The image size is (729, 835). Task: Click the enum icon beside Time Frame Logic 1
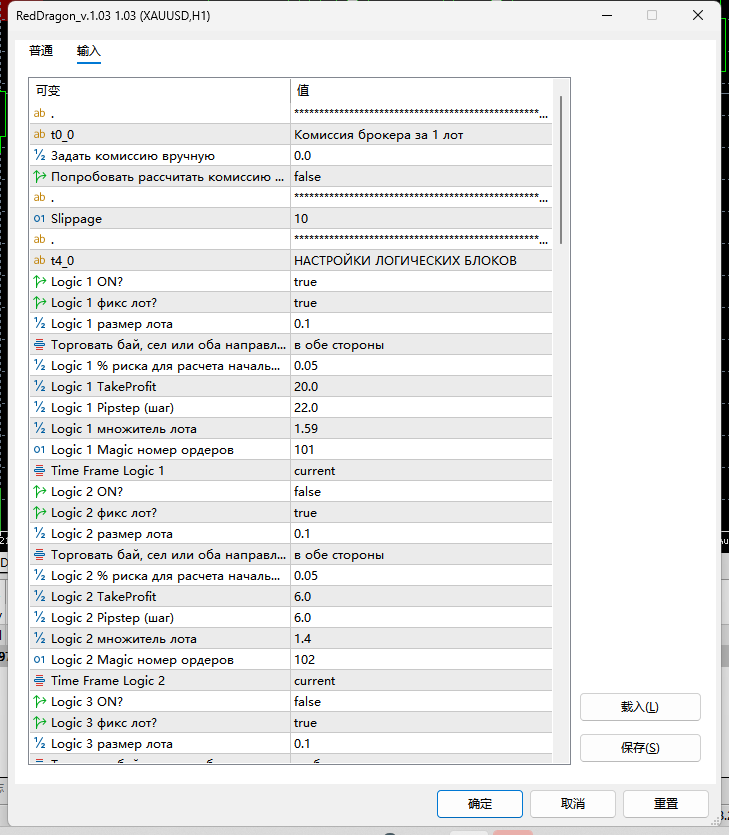coord(39,470)
